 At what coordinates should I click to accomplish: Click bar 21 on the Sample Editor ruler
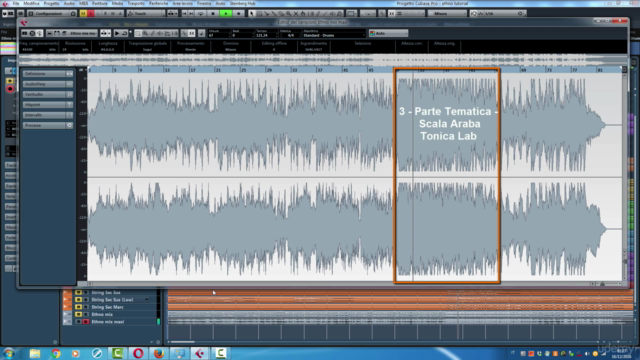coord(218,70)
